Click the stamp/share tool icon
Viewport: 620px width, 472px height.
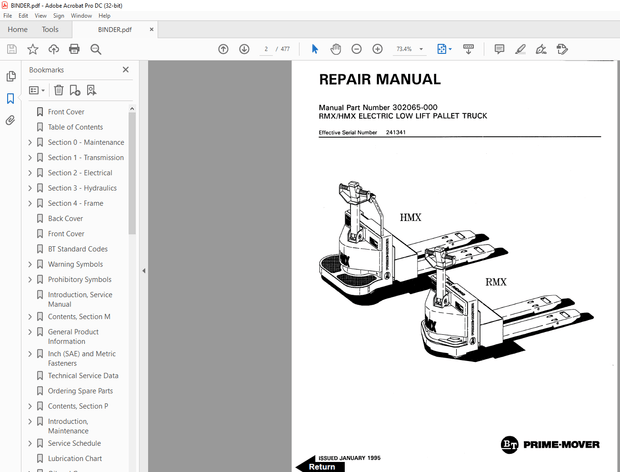pos(562,49)
